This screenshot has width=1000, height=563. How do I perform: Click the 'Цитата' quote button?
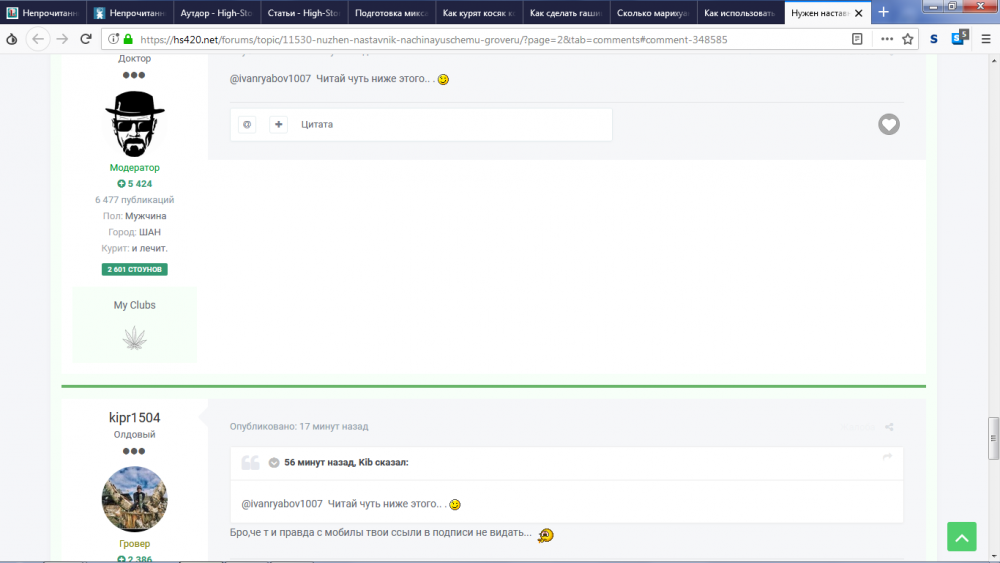317,124
